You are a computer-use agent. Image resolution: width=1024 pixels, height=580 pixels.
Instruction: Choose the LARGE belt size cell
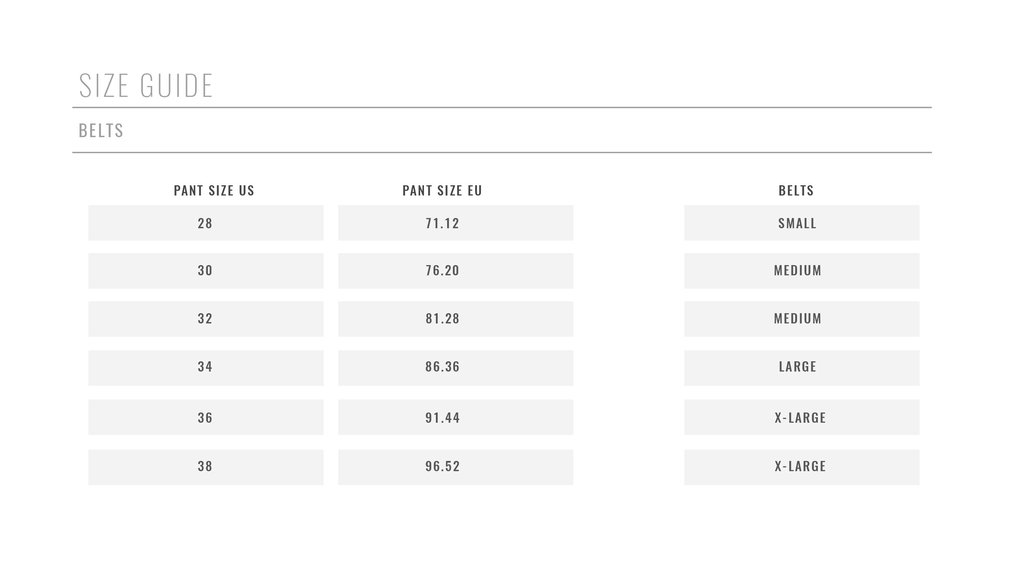tap(802, 368)
